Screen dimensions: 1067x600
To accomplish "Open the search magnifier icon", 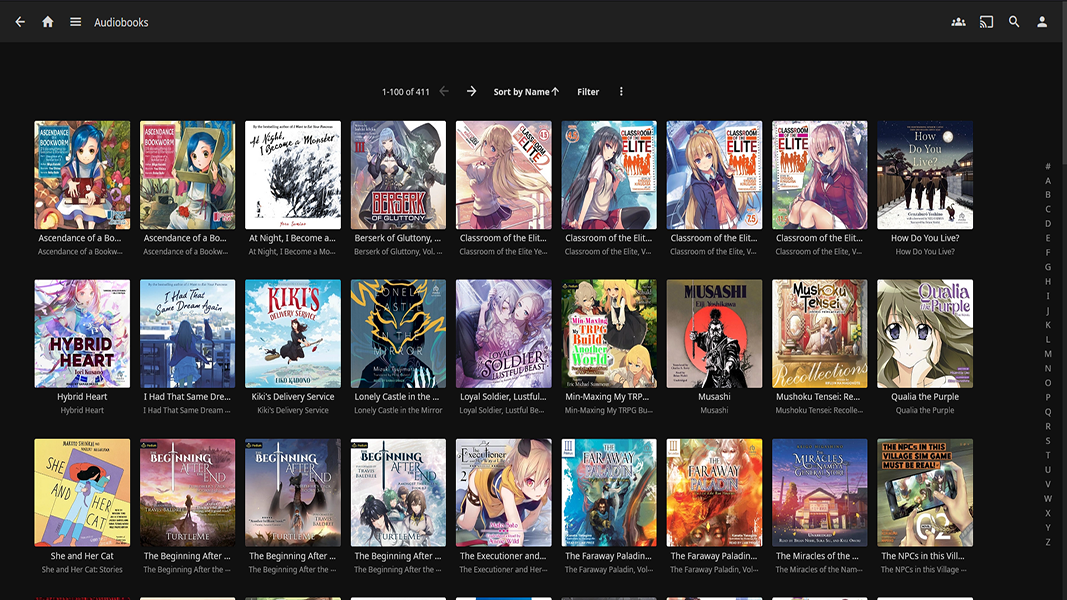I will tap(1014, 22).
